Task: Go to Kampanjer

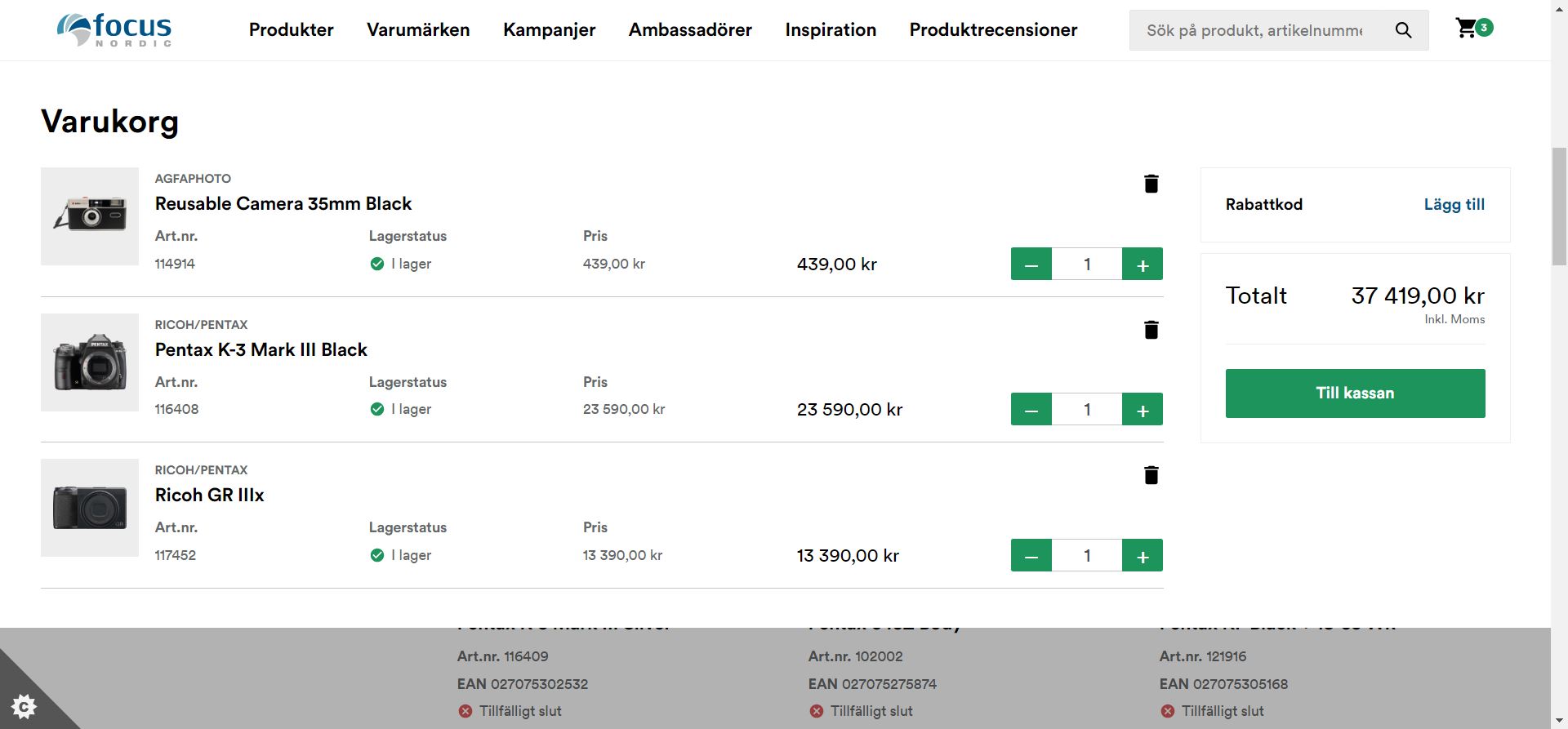Action: coord(549,30)
